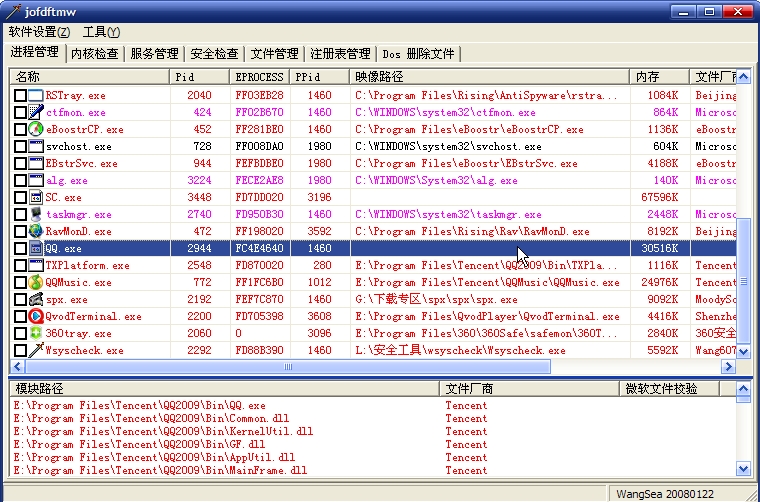This screenshot has width=760, height=502.
Task: Click the spx.exe camera icon
Action: click(x=36, y=299)
